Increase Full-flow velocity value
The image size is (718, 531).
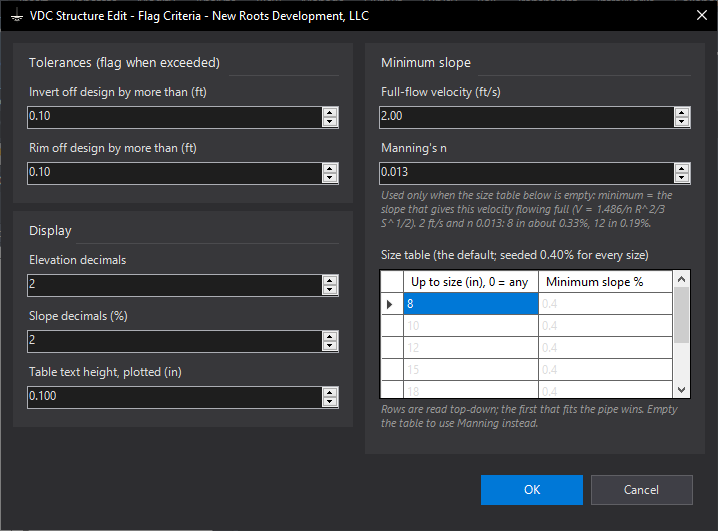[682, 112]
